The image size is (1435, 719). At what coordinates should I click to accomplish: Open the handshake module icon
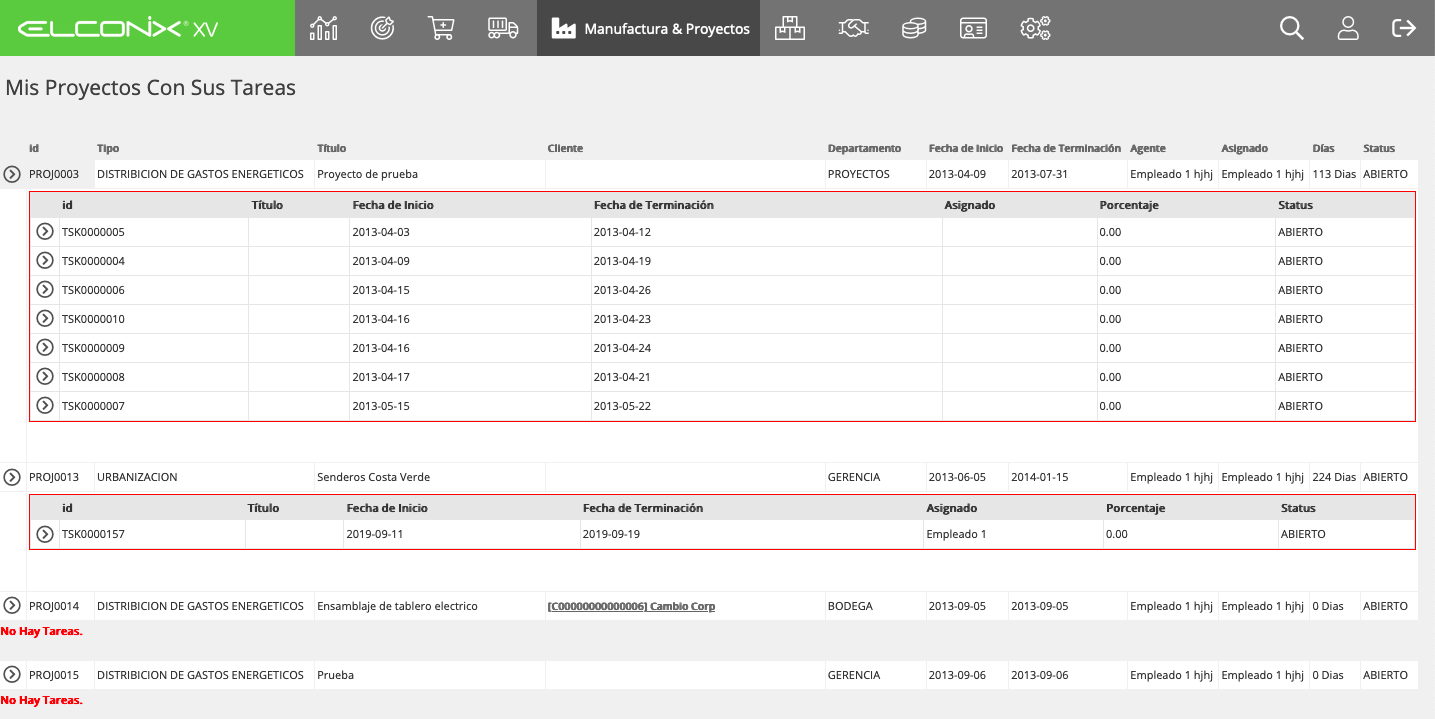pos(853,28)
